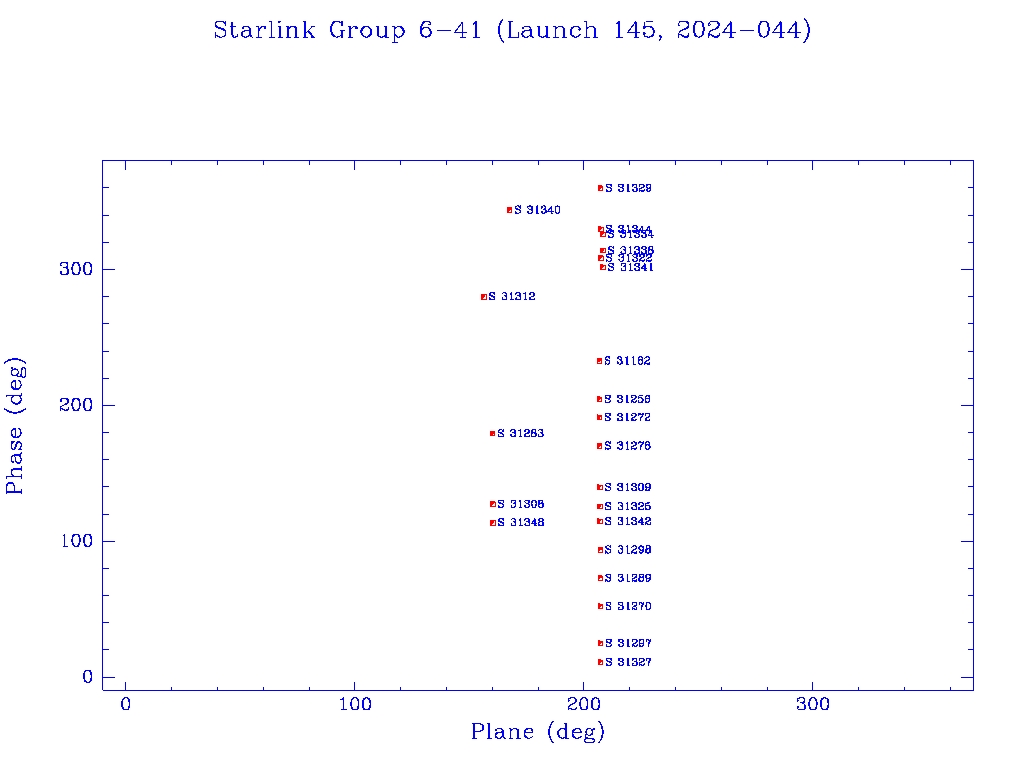This screenshot has height=768, width=1024.
Task: Select the 'S 31263' satellite label
Action: pyautogui.click(x=520, y=434)
